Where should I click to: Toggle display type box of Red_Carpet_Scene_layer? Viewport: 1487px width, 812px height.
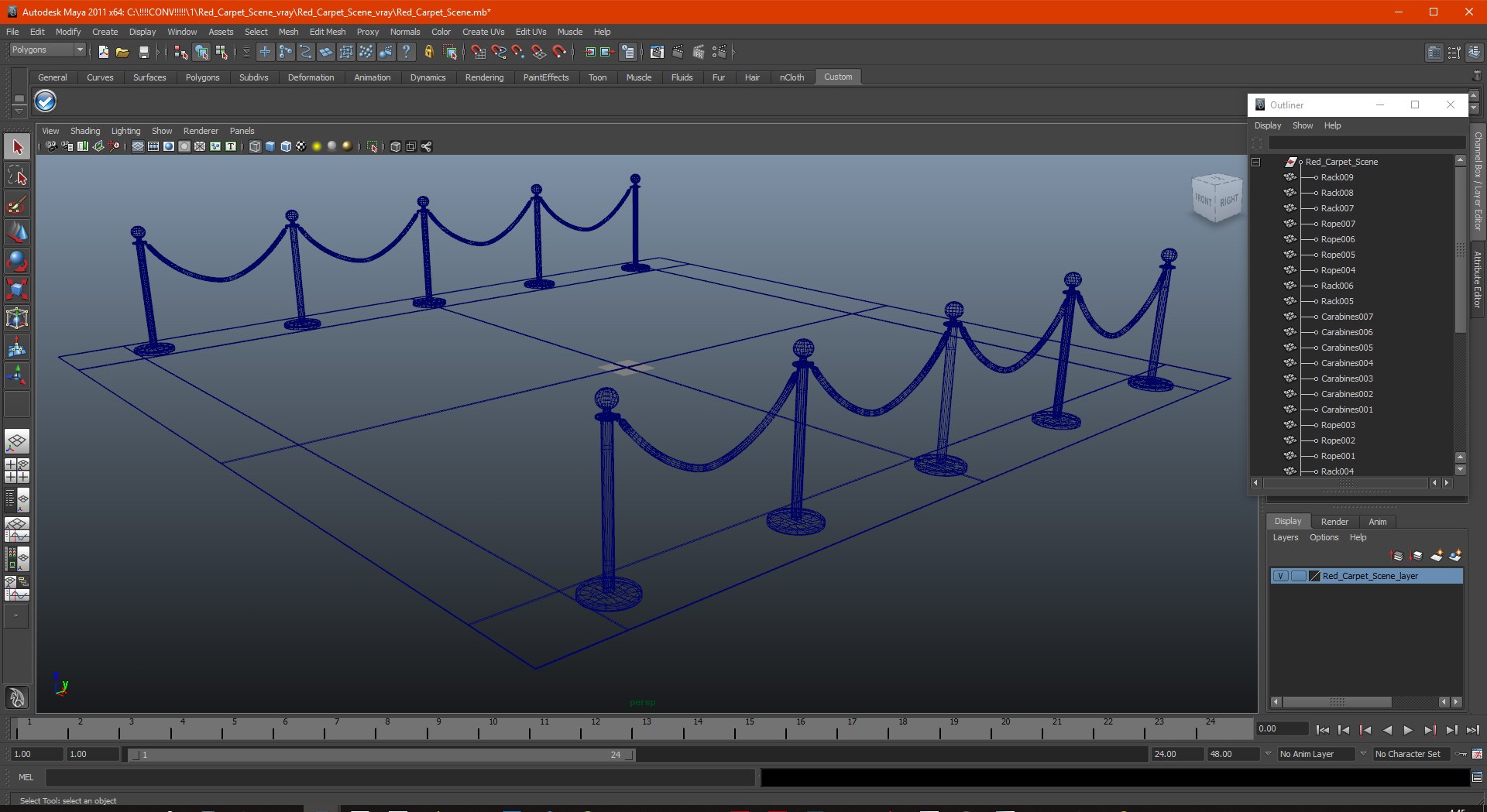[1299, 576]
